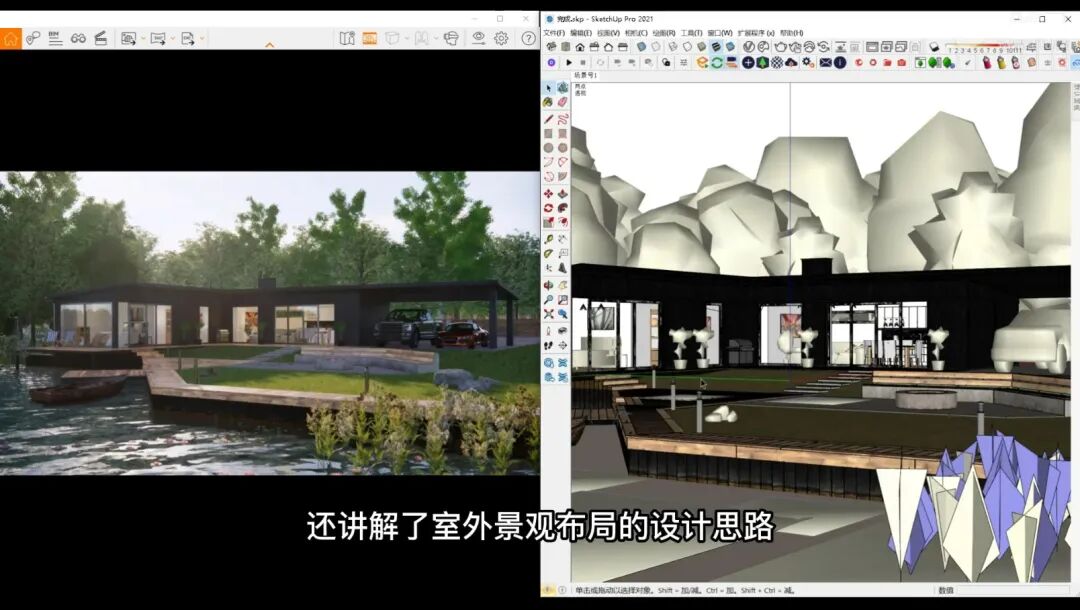
Task: Click the red camera icon in toolbar
Action: coord(902,63)
